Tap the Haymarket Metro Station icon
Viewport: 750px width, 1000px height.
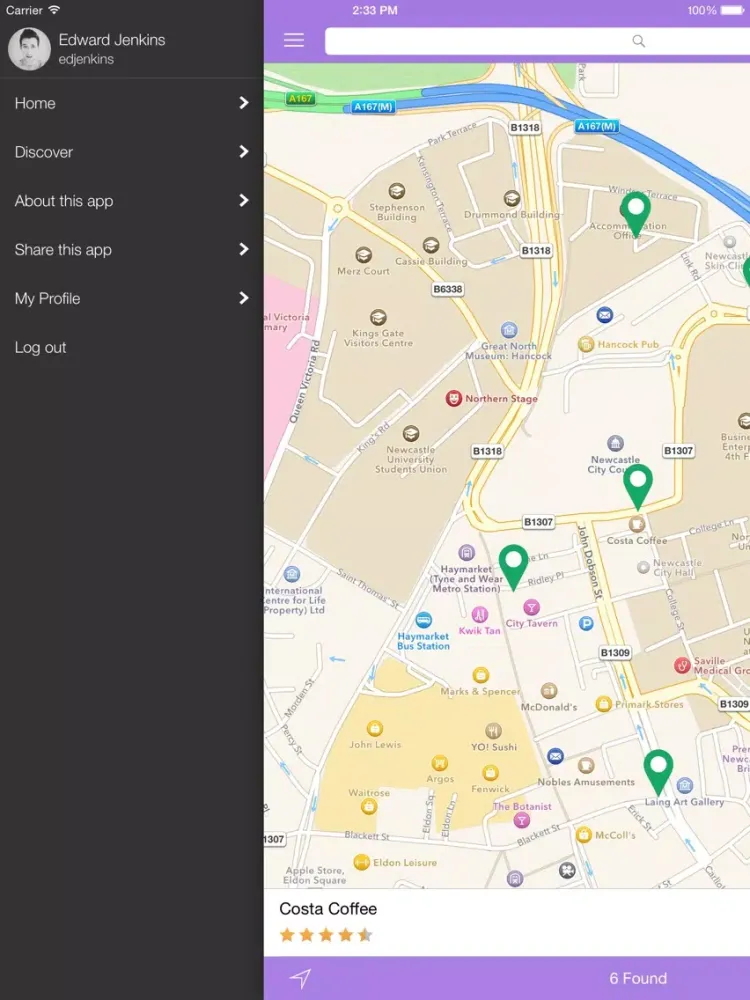point(467,552)
